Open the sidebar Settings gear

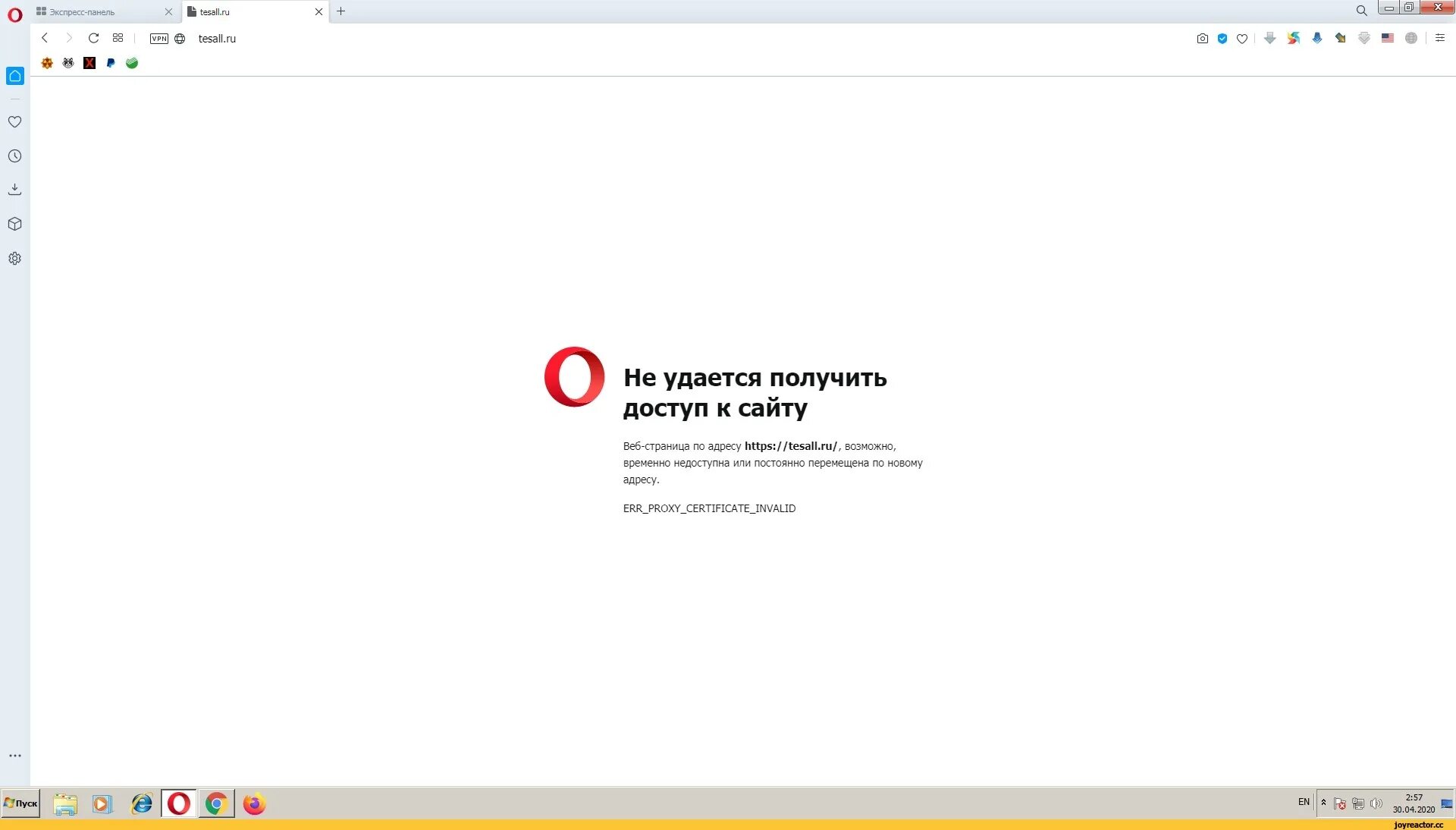(14, 259)
